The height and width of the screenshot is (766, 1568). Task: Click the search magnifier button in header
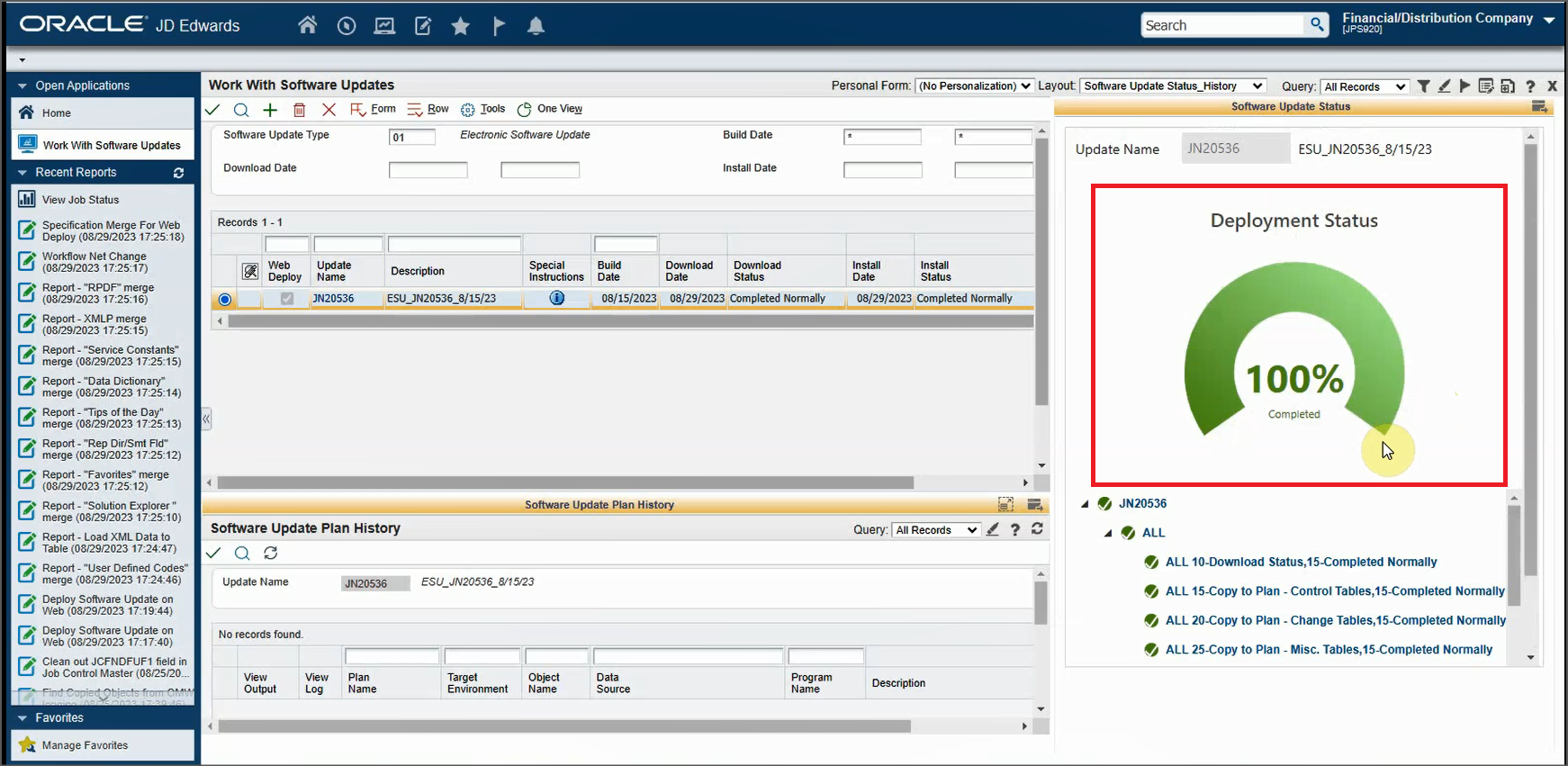(x=1317, y=24)
